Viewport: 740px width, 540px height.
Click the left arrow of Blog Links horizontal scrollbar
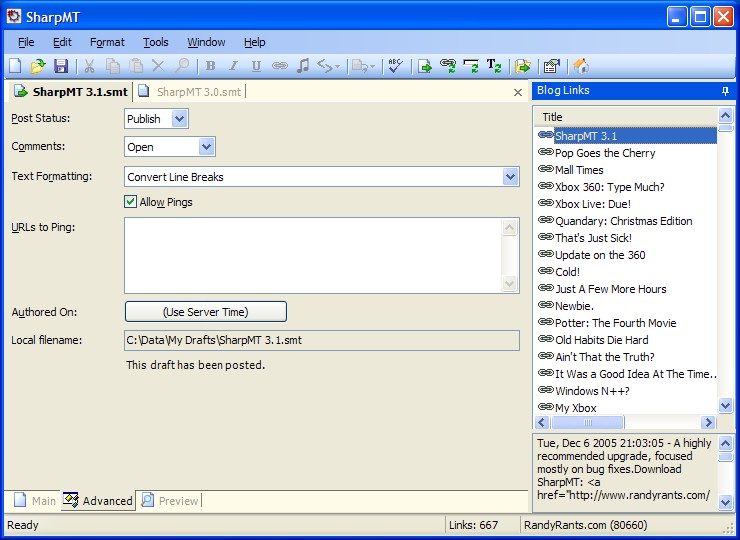point(542,422)
